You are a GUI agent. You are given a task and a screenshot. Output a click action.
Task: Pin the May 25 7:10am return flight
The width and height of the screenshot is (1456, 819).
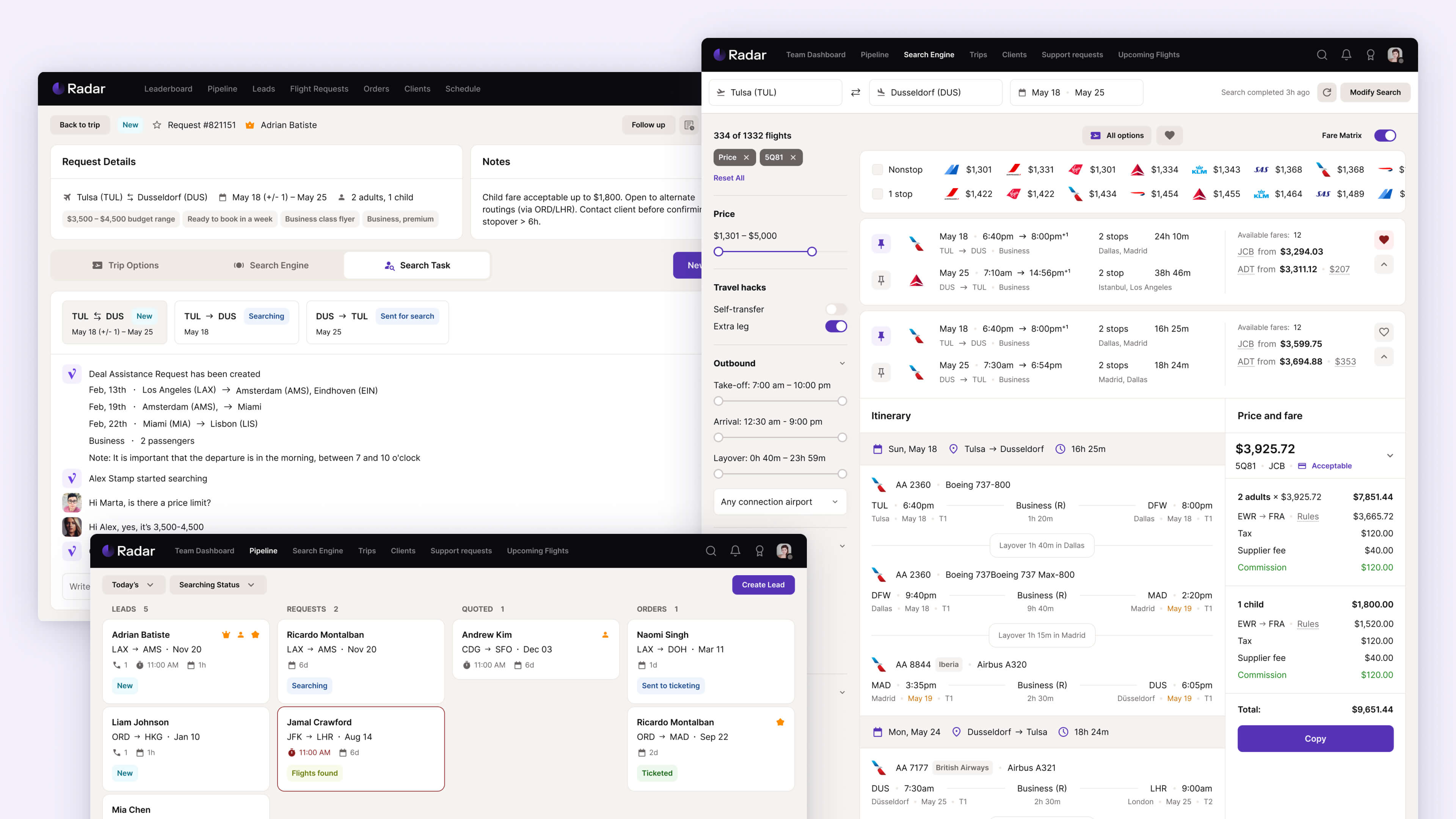[880, 280]
